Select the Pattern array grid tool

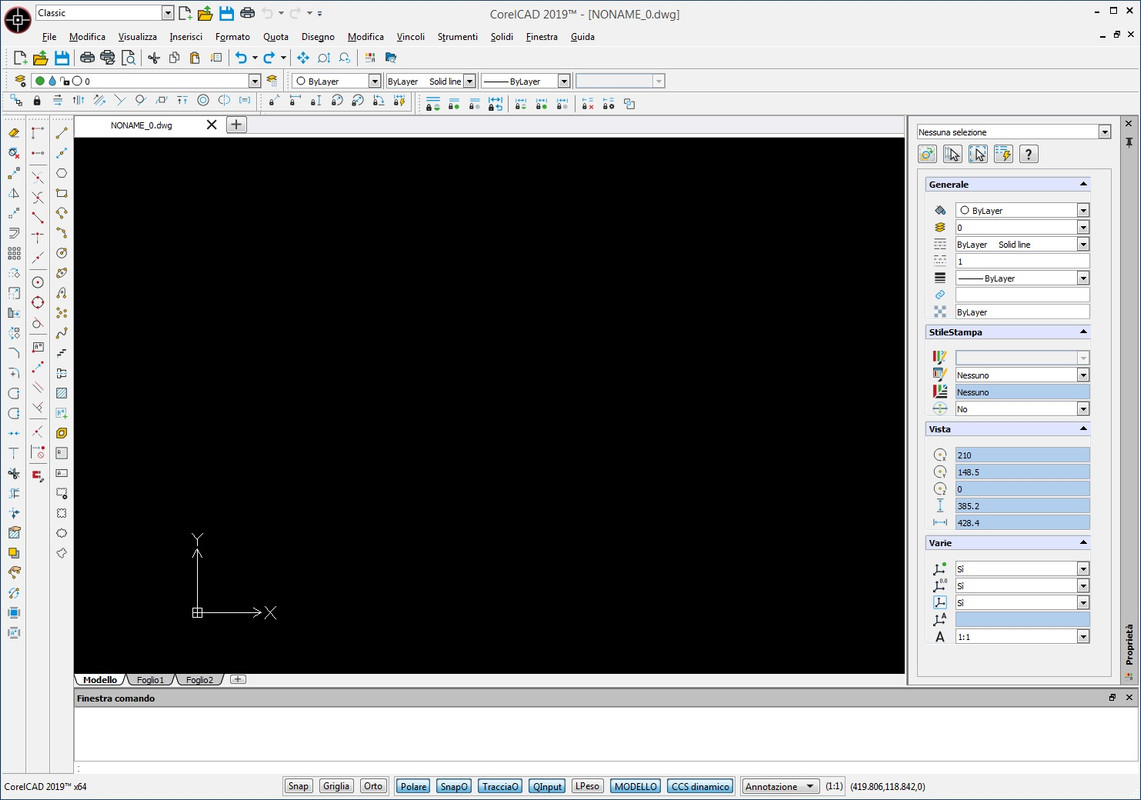click(x=14, y=253)
